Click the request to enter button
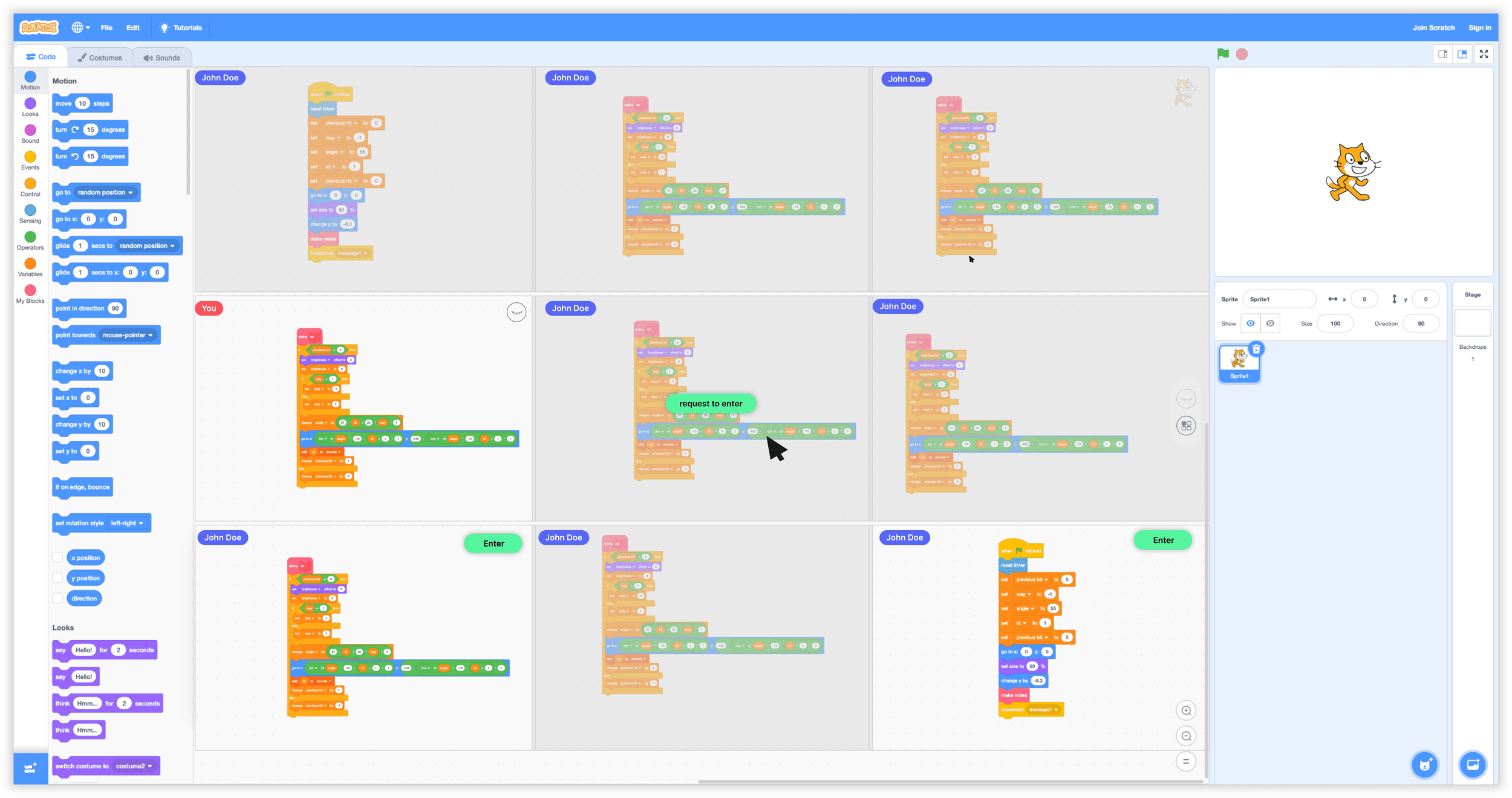This screenshot has width=1512, height=798. pos(711,403)
